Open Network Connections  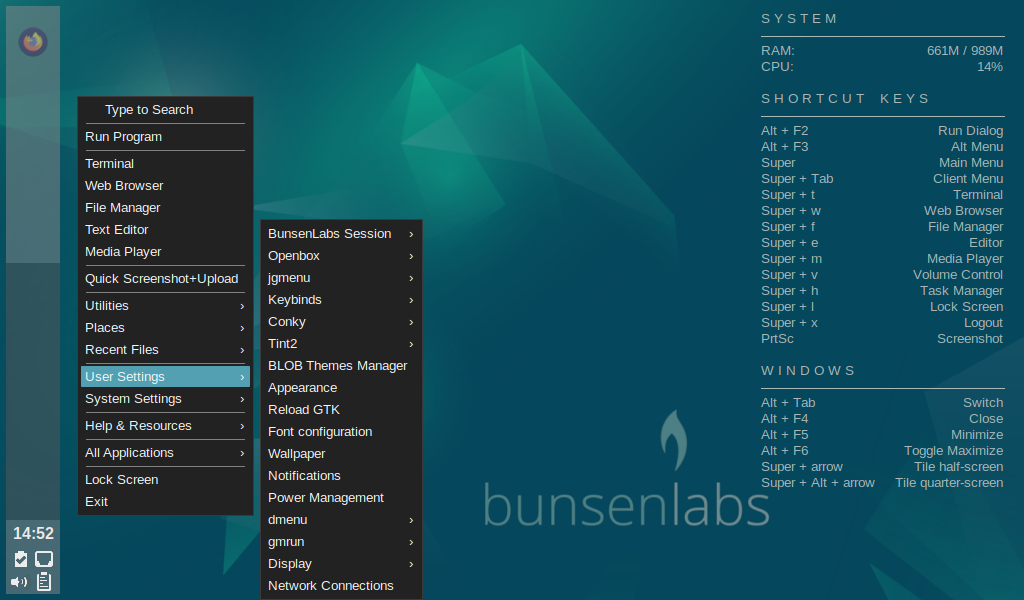pos(341,586)
